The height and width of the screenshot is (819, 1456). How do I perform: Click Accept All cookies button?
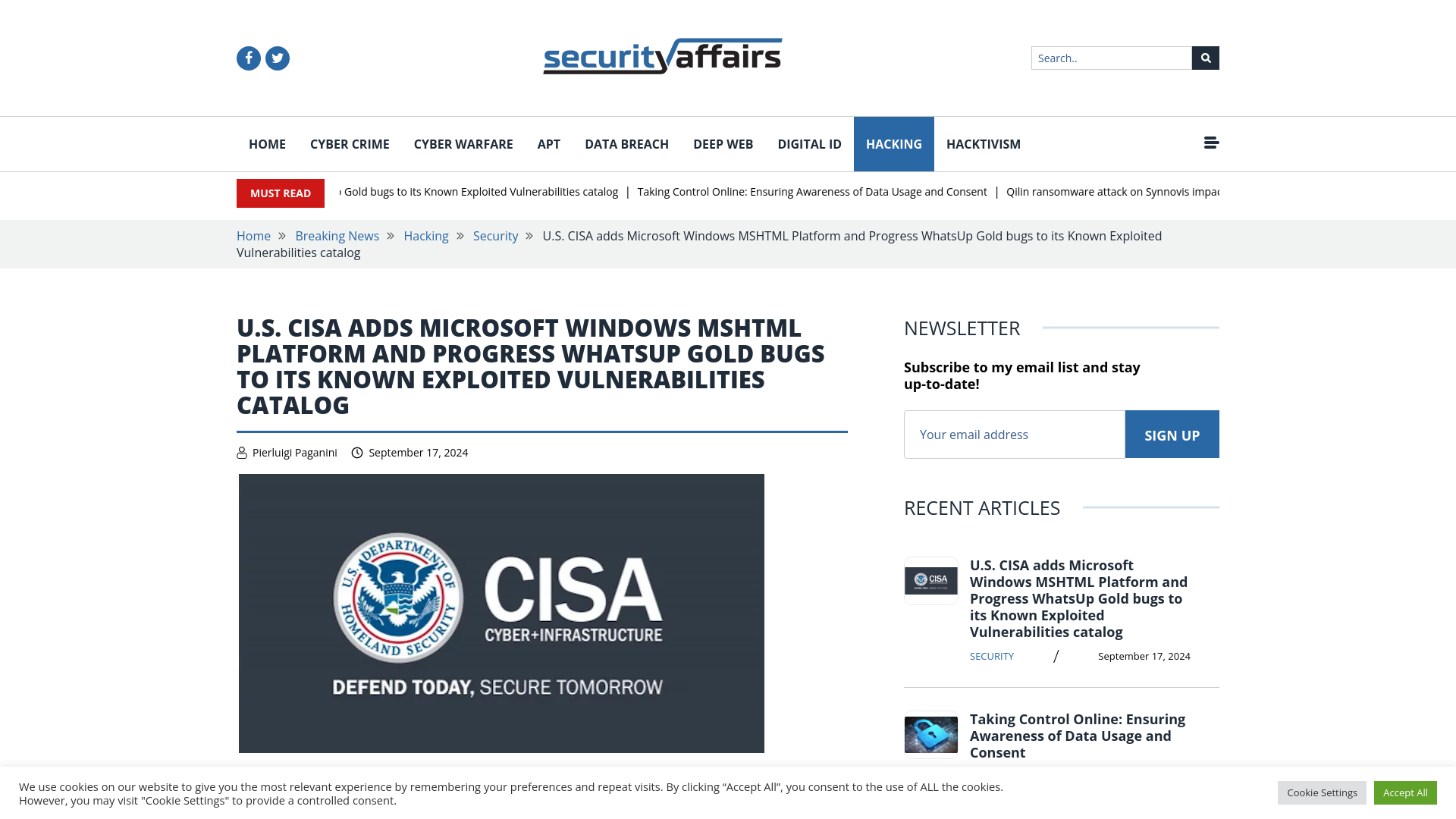point(1405,792)
